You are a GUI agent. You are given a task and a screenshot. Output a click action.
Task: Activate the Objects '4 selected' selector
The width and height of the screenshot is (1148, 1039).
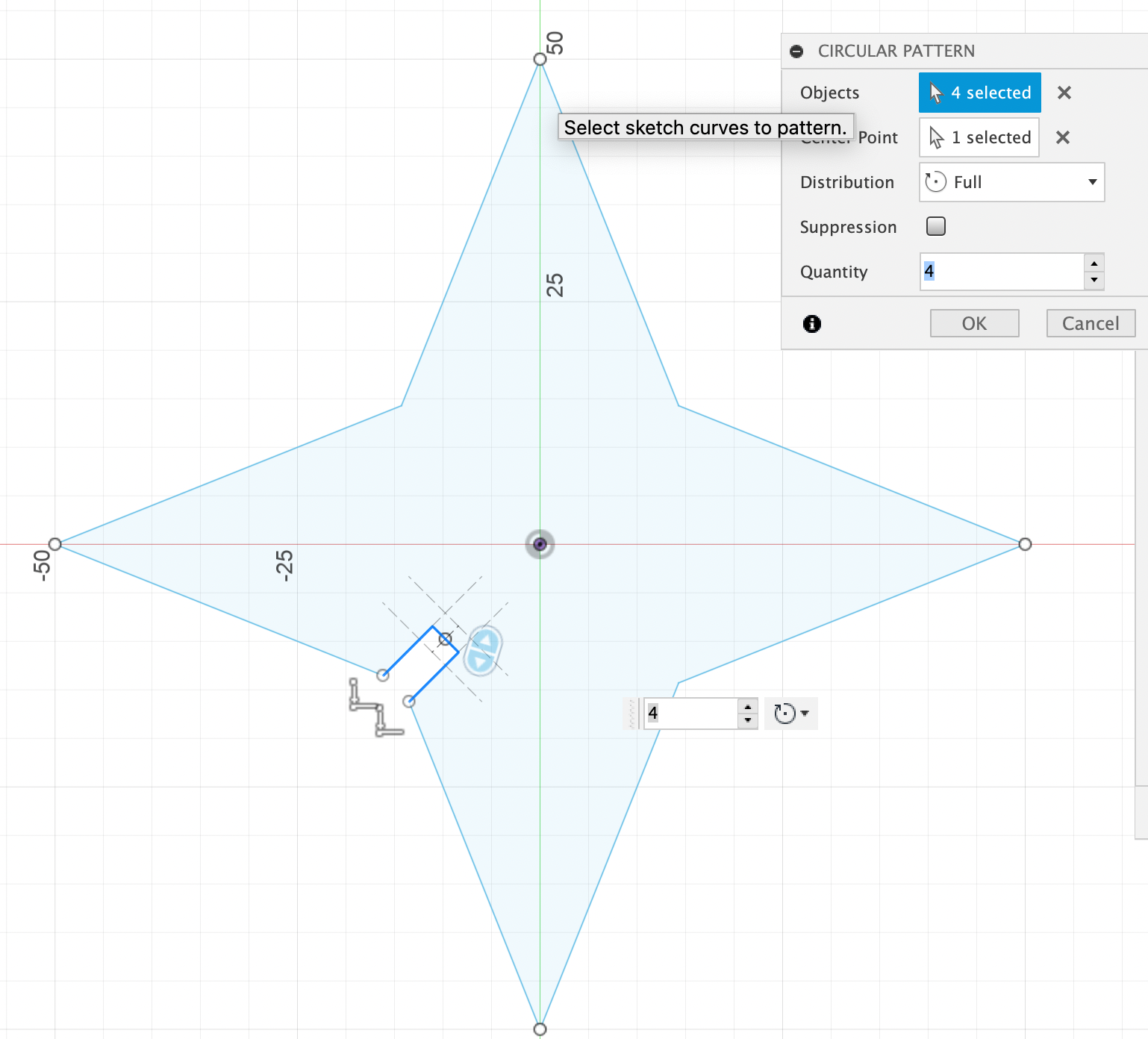click(979, 93)
